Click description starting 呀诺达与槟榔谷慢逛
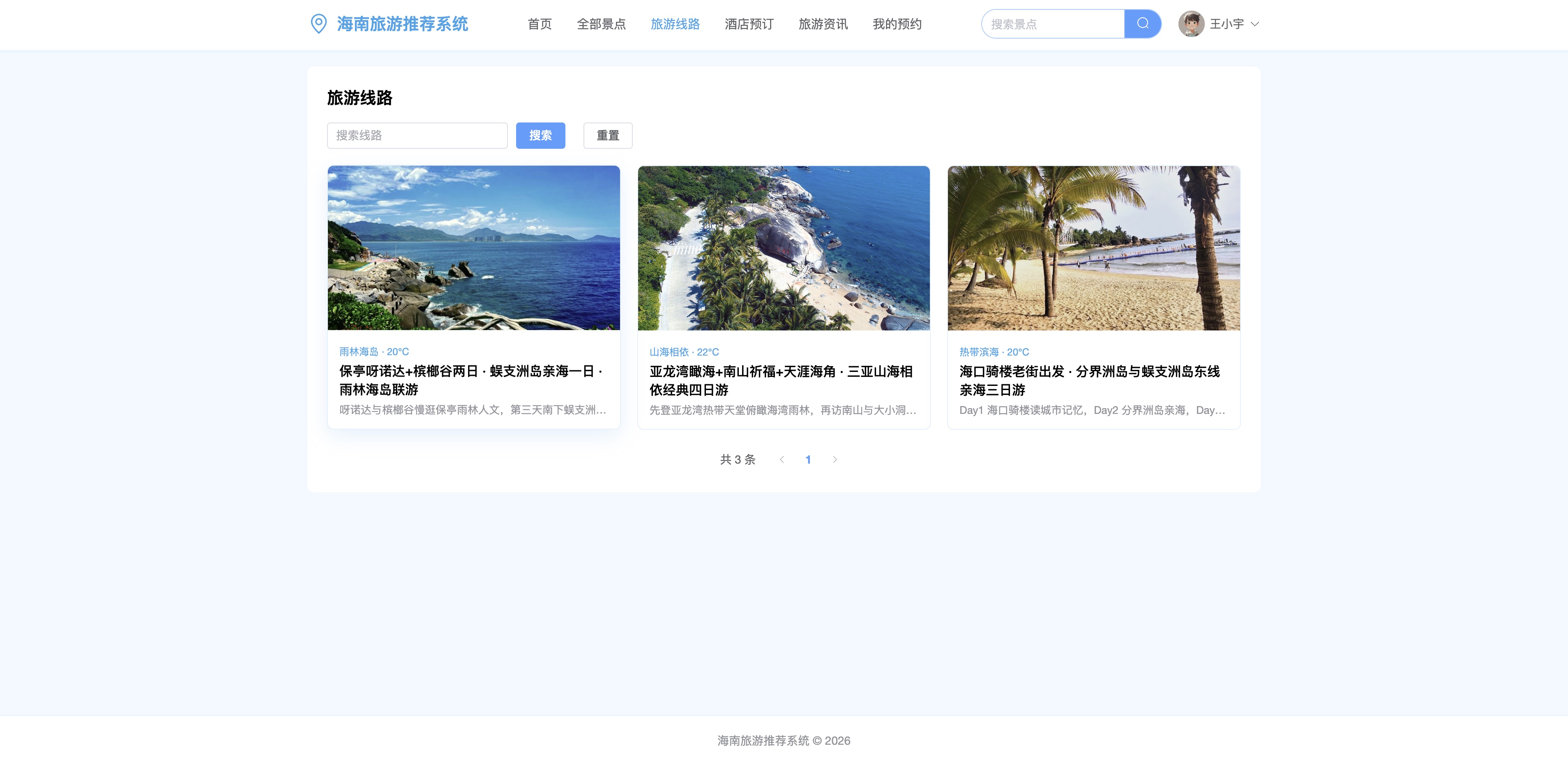Viewport: 1568px width, 762px height. [x=473, y=410]
